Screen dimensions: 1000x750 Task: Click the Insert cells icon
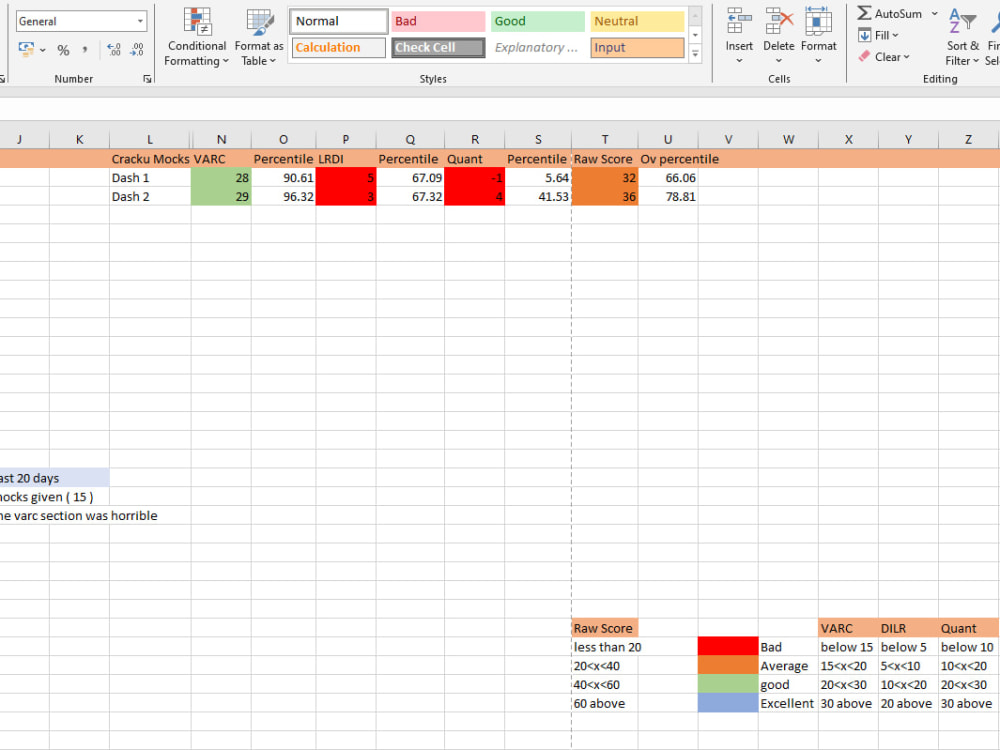click(x=739, y=21)
